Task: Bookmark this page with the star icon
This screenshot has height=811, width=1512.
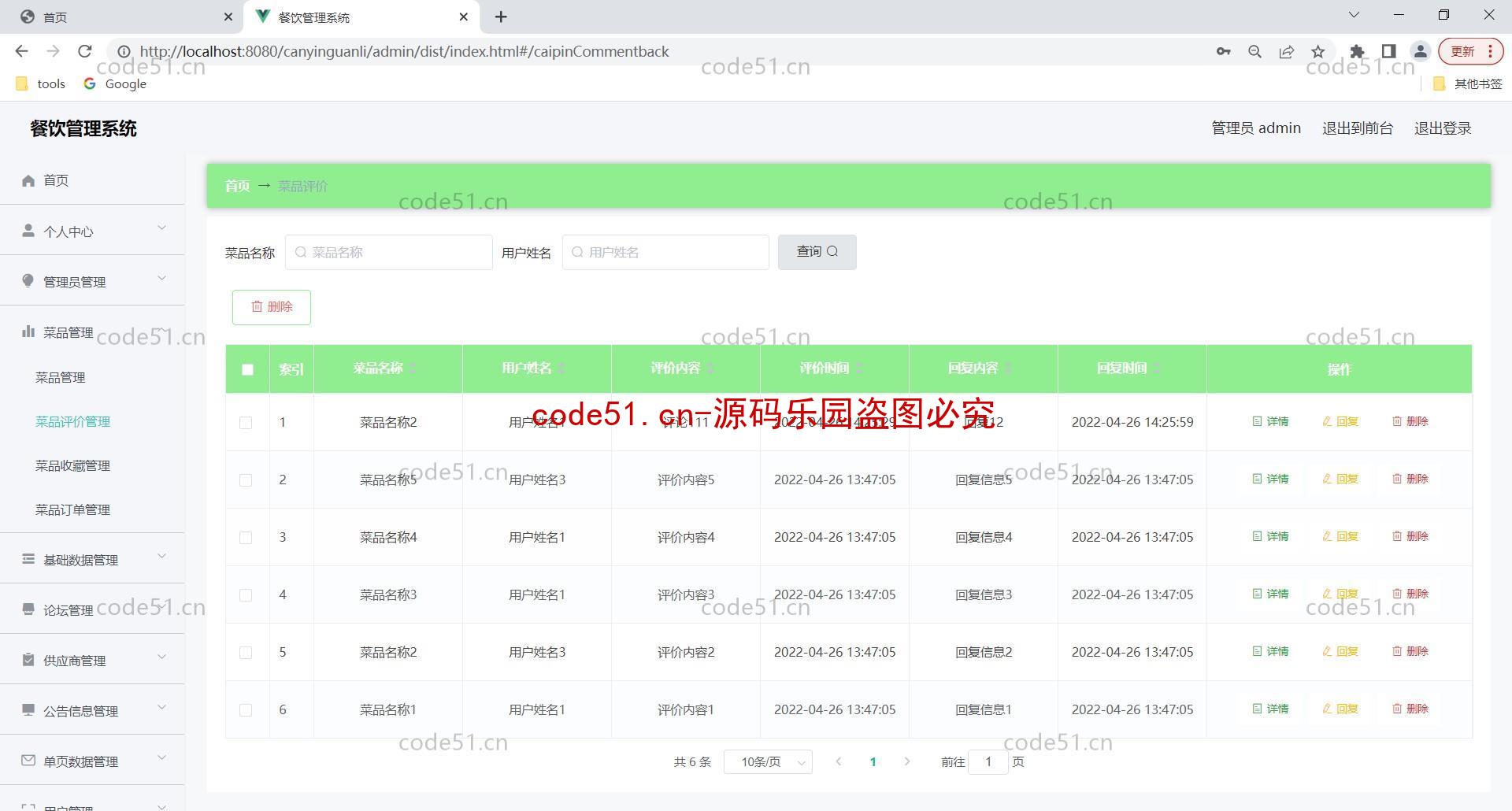Action: coord(1318,51)
